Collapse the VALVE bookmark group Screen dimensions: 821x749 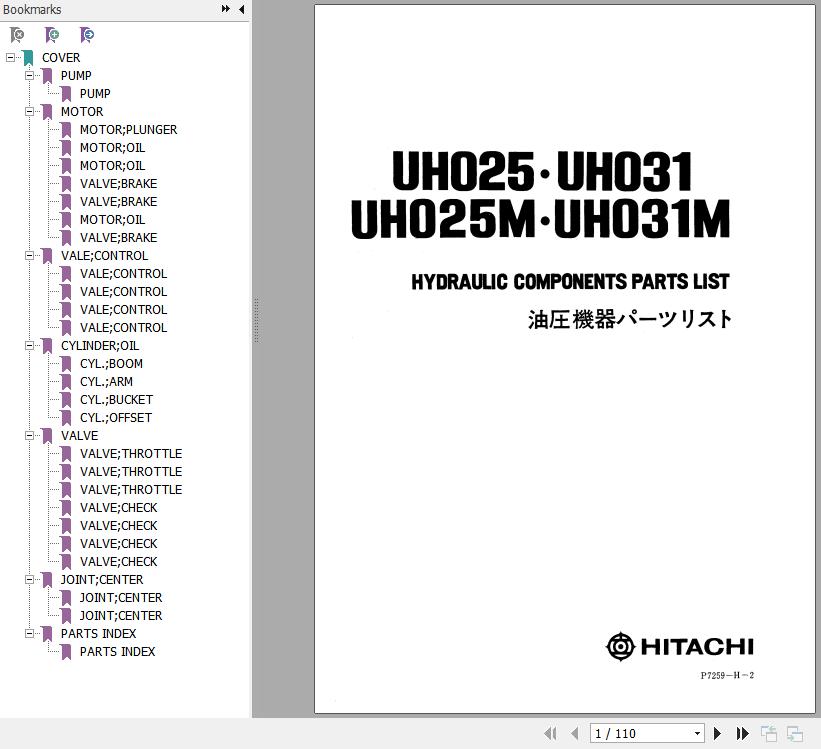pos(29,436)
